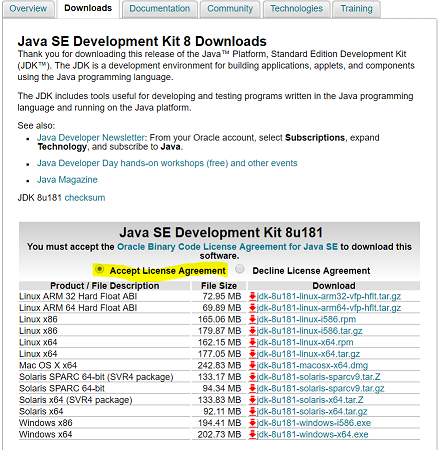Download jdk-8u181-solaris-x64.tar.Z file link
440x450 pixels.
[310, 400]
